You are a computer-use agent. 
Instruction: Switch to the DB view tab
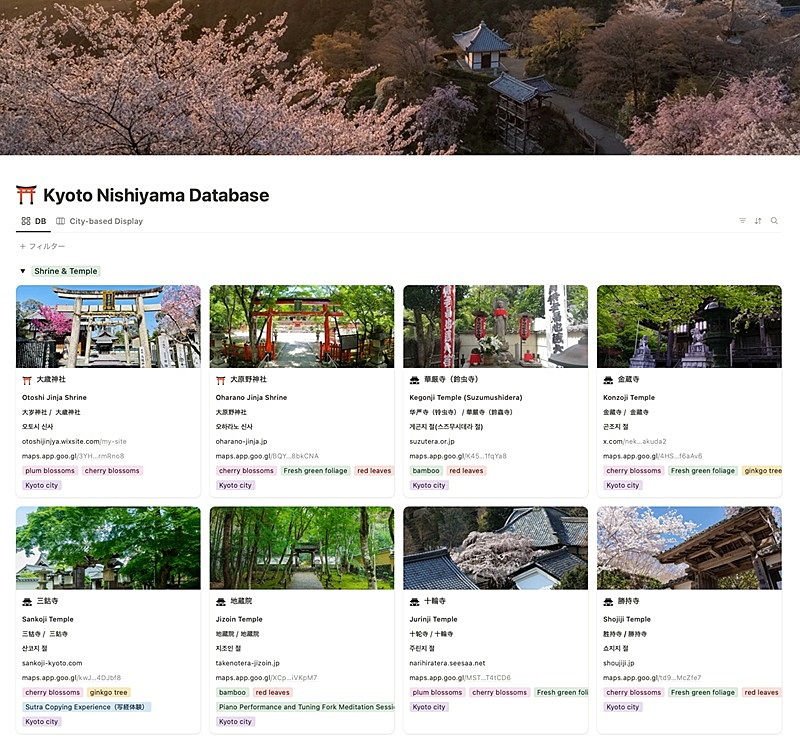34,221
